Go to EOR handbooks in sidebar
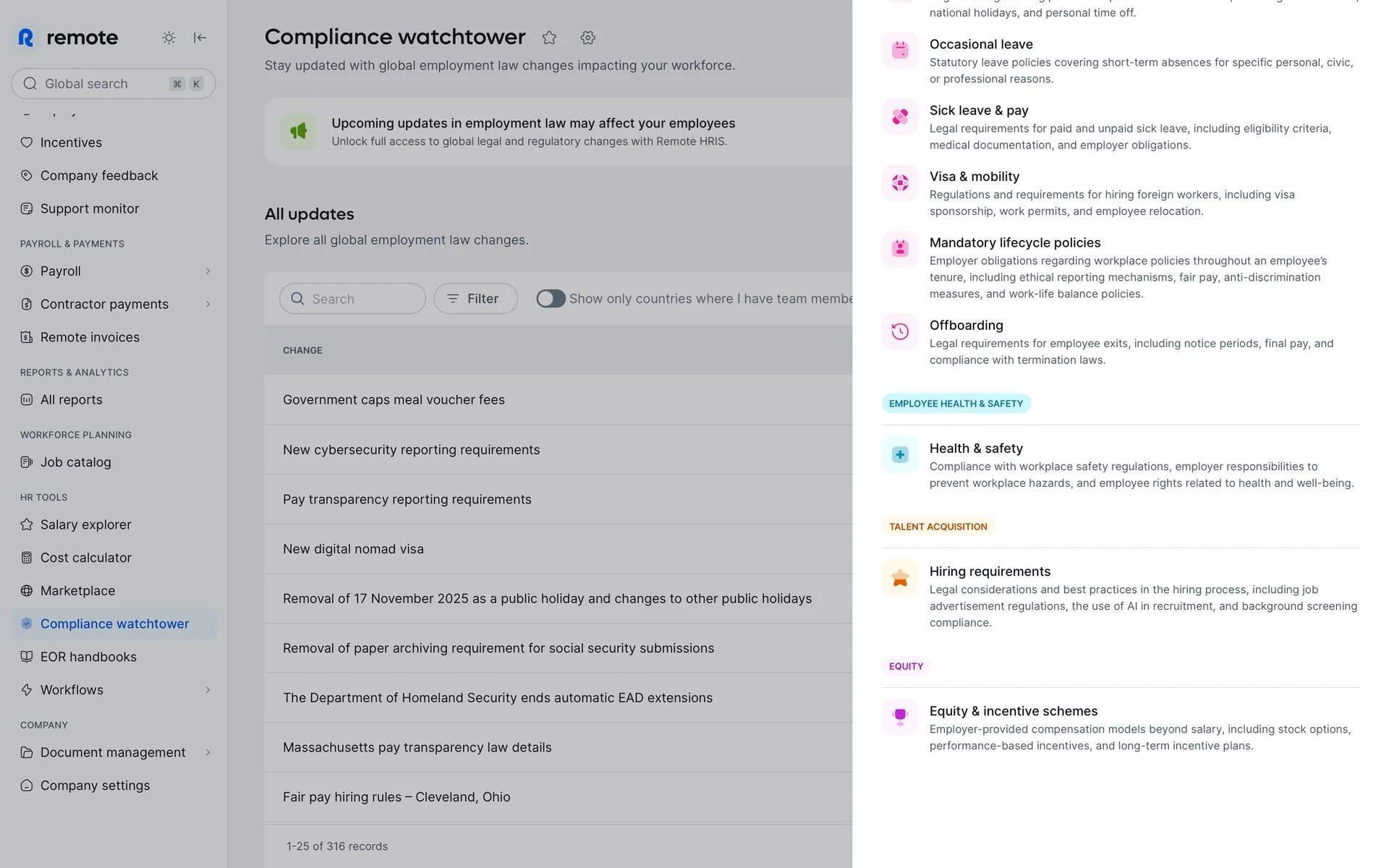Image resolution: width=1389 pixels, height=868 pixels. pyautogui.click(x=88, y=657)
